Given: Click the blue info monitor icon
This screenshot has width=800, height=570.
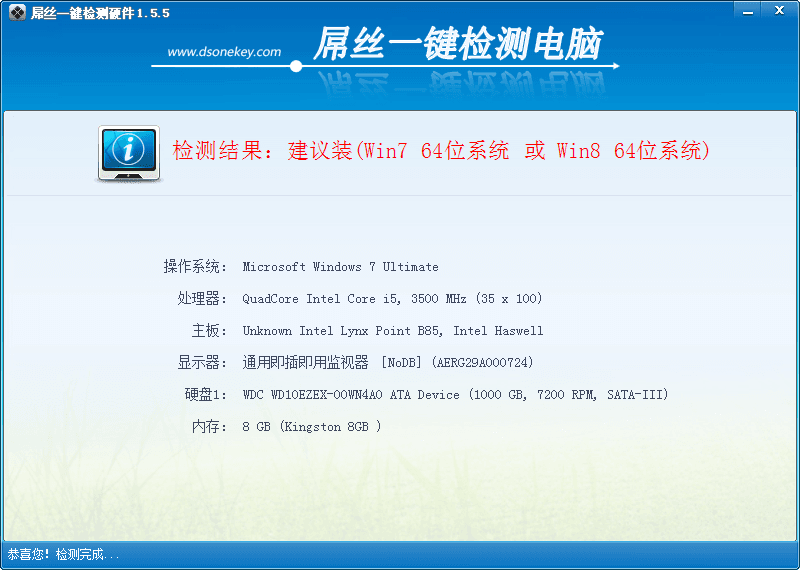Looking at the screenshot, I should click(128, 152).
